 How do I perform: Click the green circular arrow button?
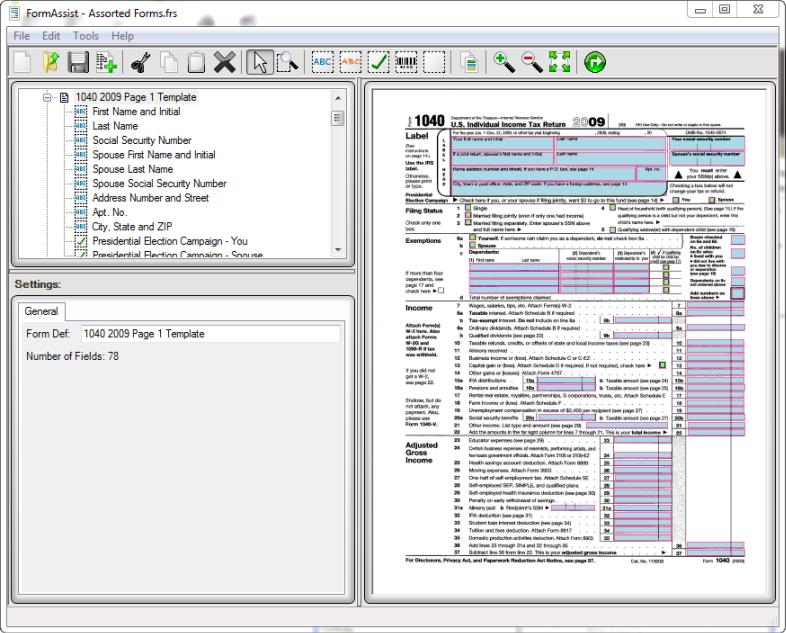tap(595, 62)
